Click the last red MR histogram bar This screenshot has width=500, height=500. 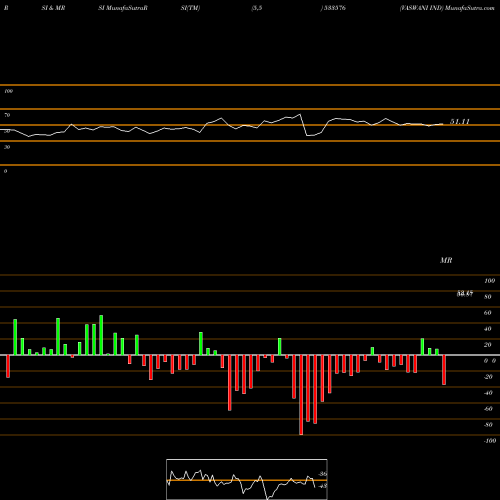444,370
